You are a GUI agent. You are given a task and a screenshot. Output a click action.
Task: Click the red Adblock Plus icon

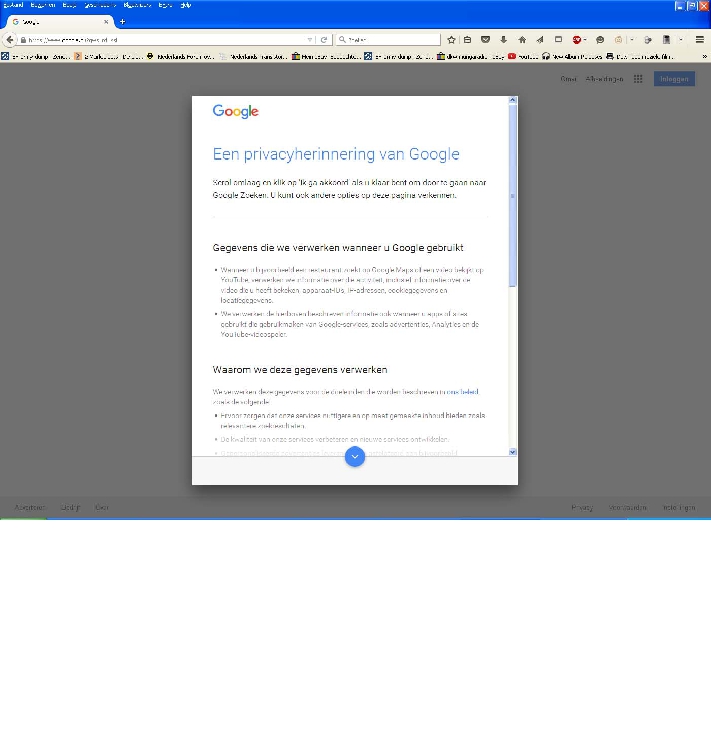[x=576, y=40]
